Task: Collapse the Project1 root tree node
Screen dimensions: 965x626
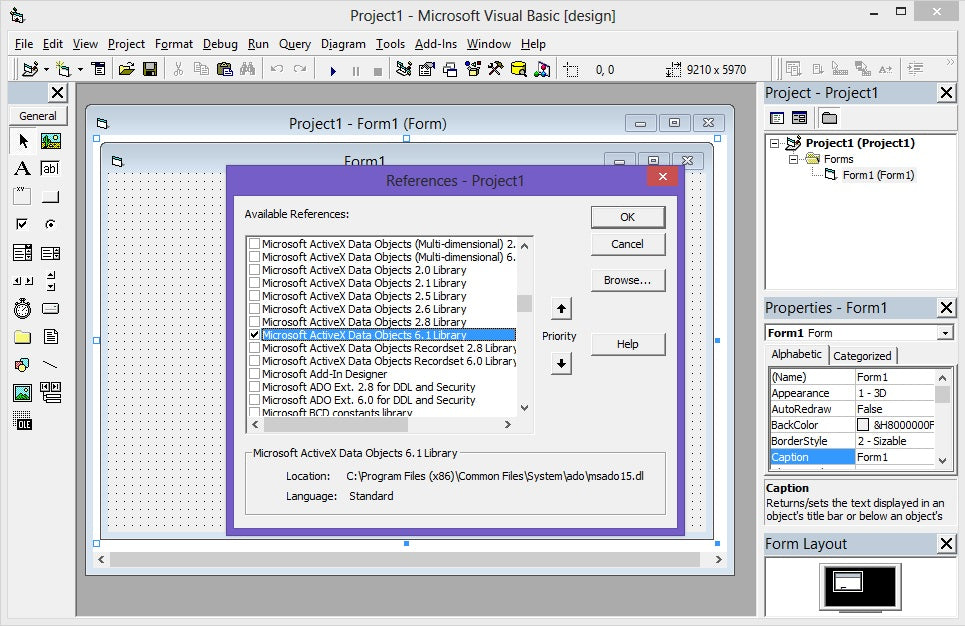Action: click(x=774, y=143)
